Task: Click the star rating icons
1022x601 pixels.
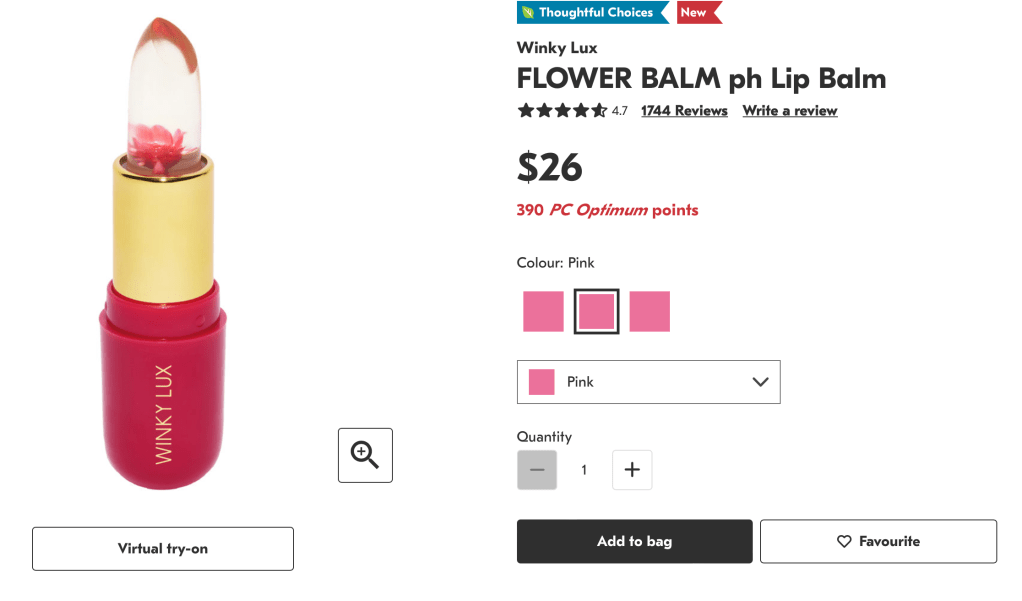Action: click(x=562, y=111)
